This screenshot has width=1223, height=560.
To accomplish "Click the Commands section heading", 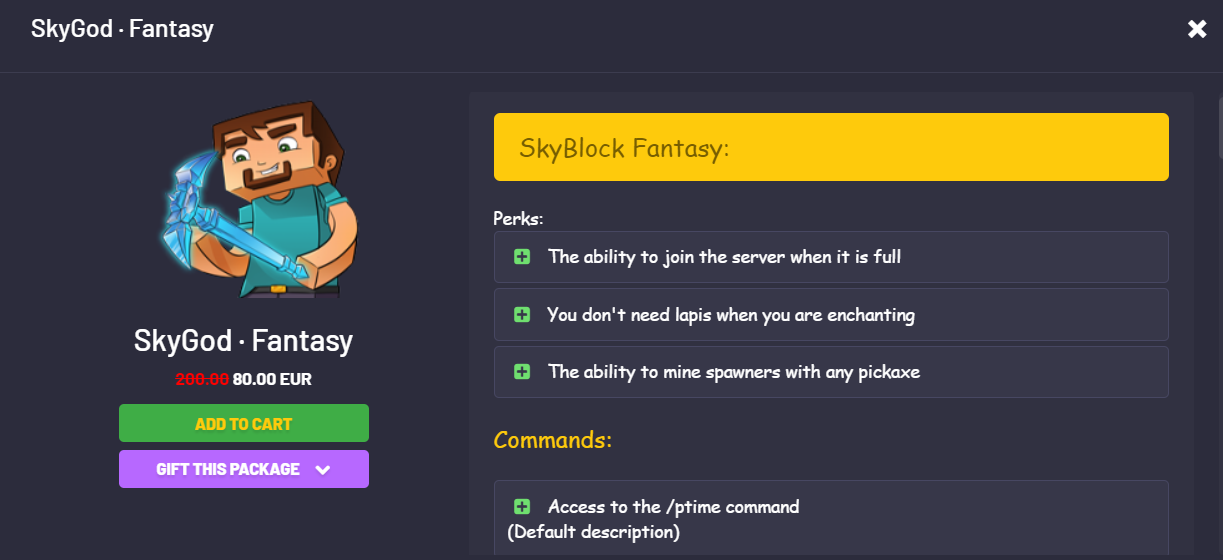I will tap(553, 440).
